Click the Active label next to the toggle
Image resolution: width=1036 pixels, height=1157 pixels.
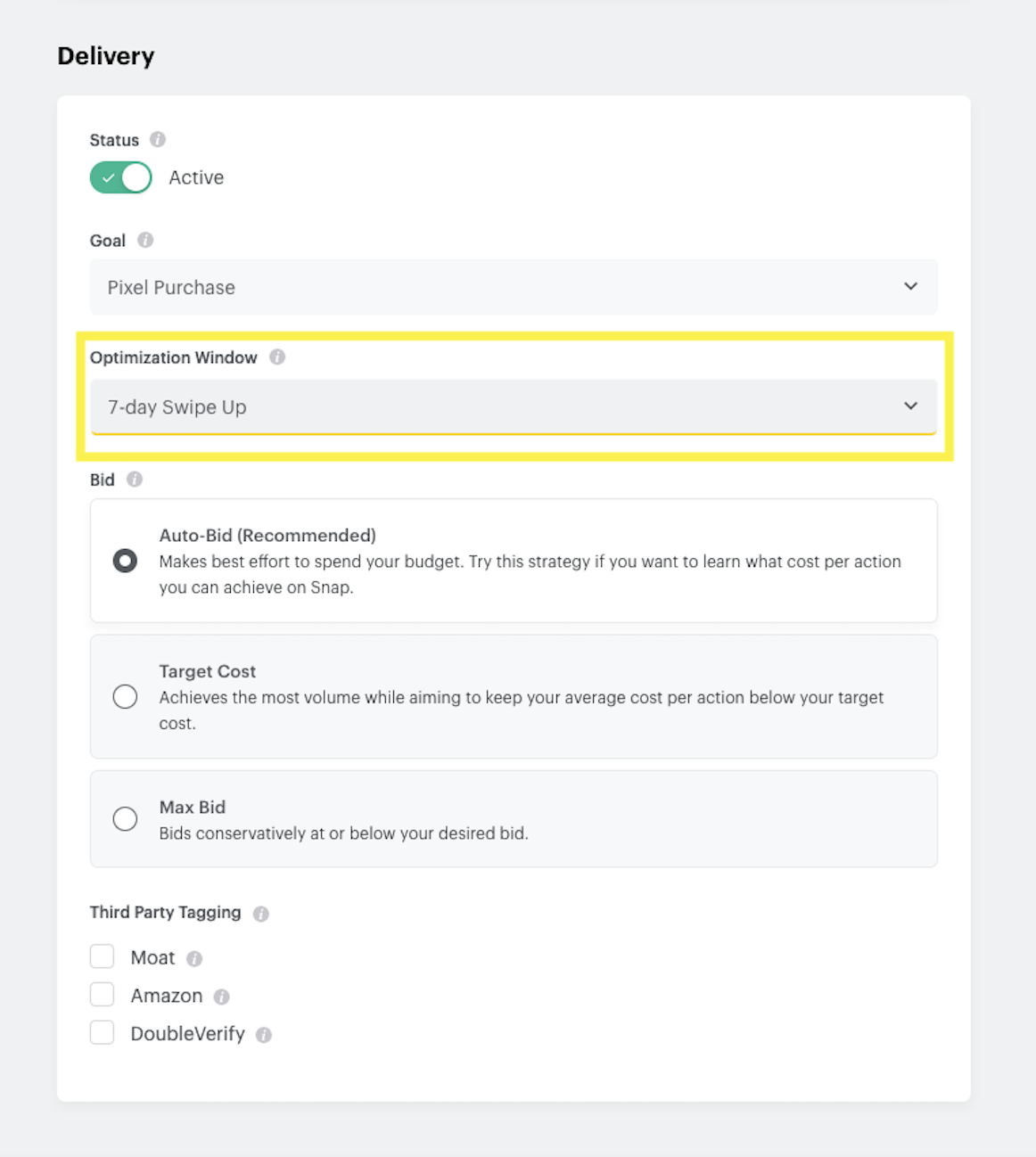pyautogui.click(x=195, y=177)
